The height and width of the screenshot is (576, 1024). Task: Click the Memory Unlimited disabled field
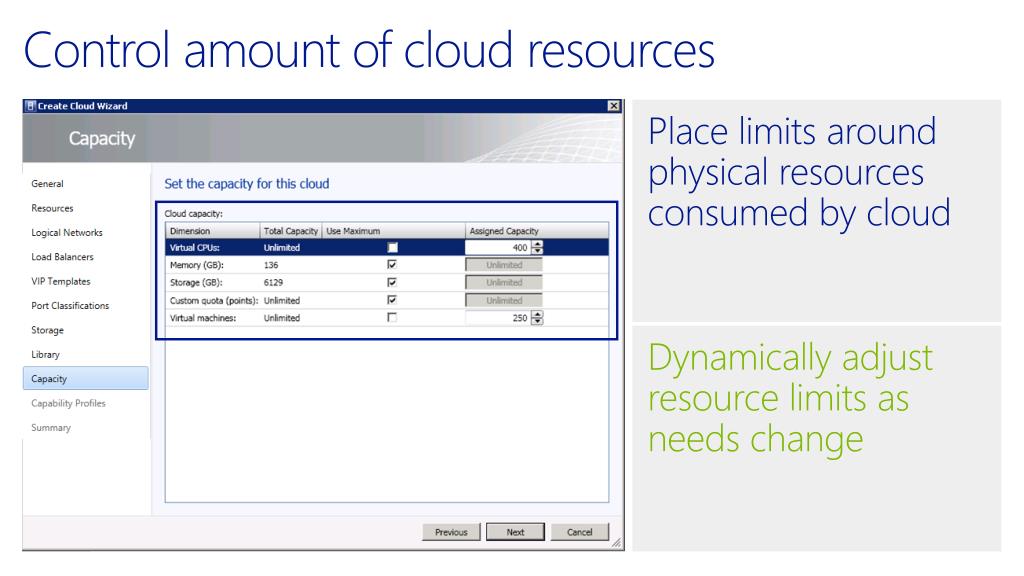504,265
